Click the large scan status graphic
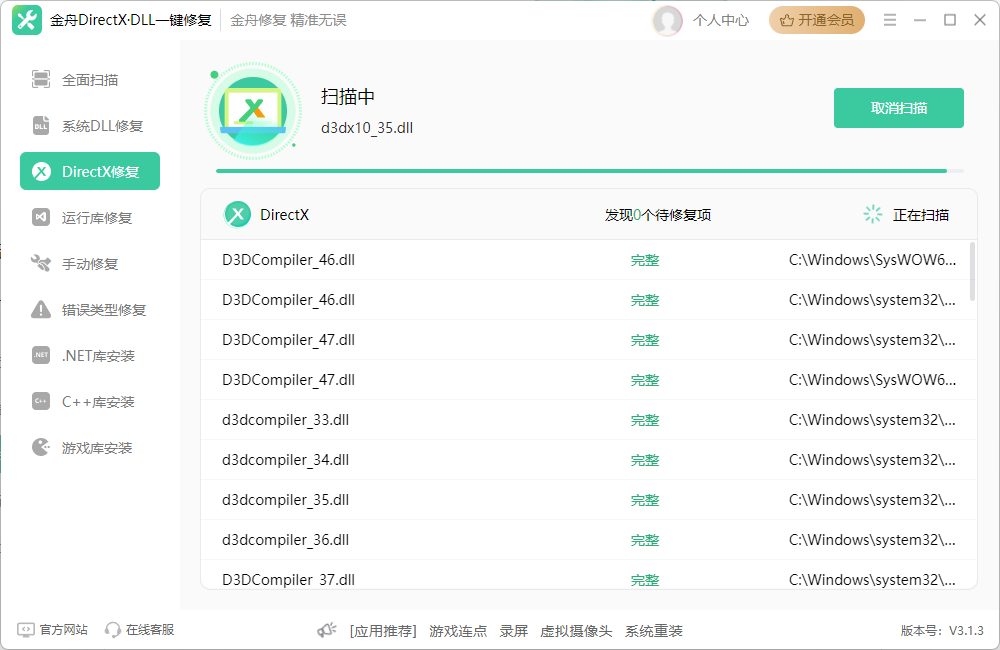Screen dimensions: 1000x650 coord(253,111)
